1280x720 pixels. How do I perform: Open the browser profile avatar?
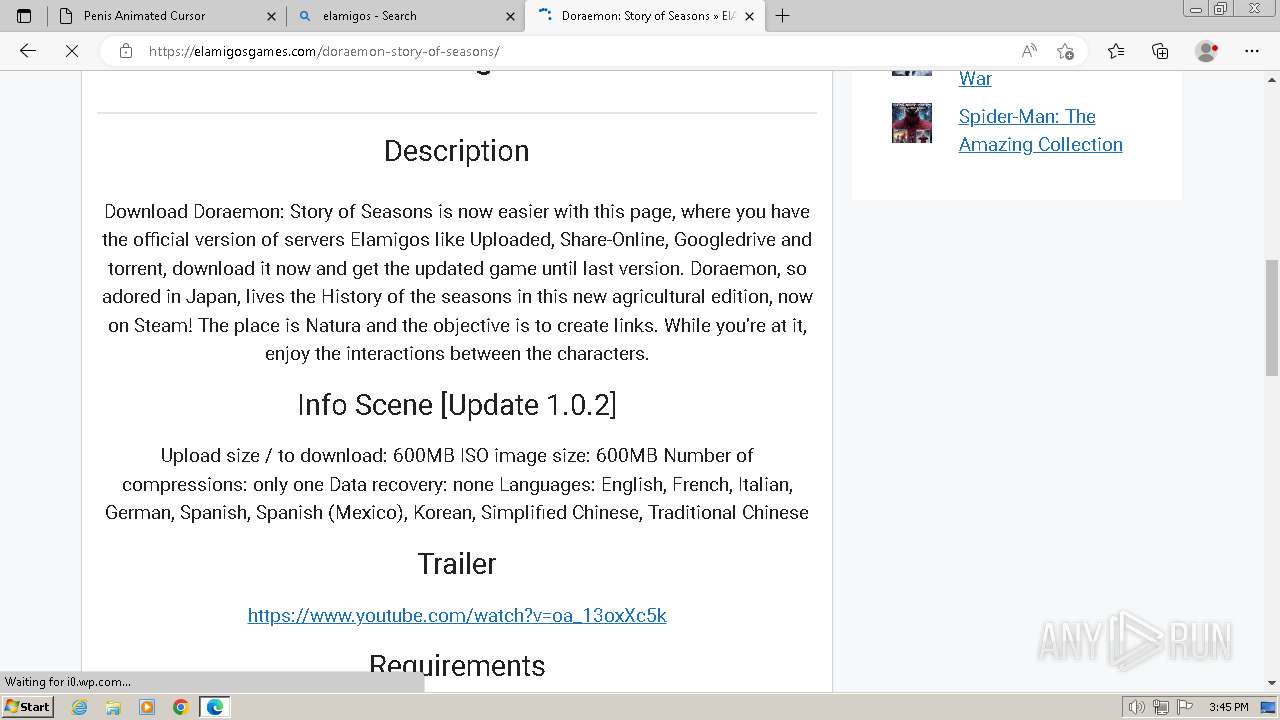click(1207, 51)
